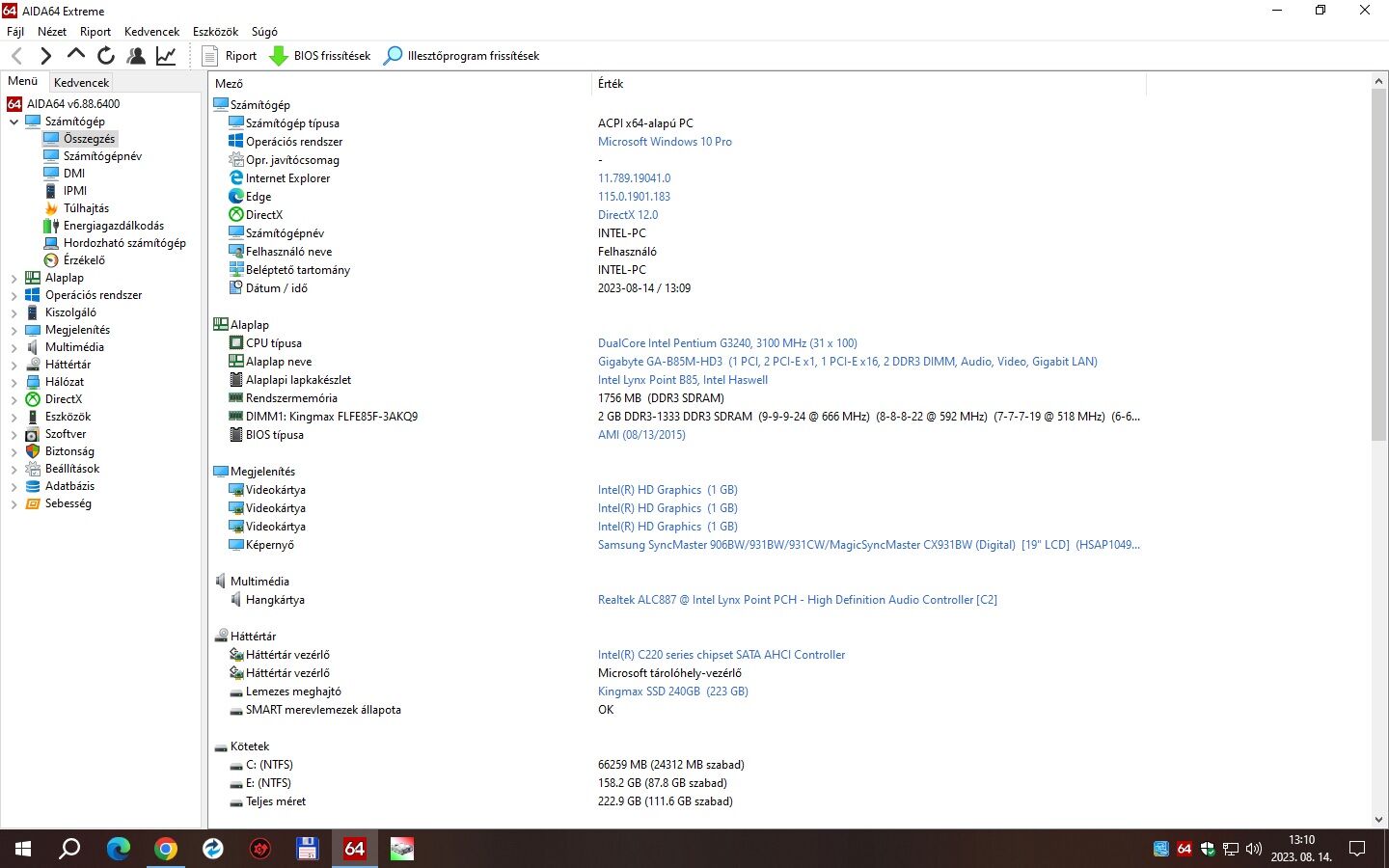Expand the Kiszolgáló tree node
1389x868 pixels.
[14, 312]
